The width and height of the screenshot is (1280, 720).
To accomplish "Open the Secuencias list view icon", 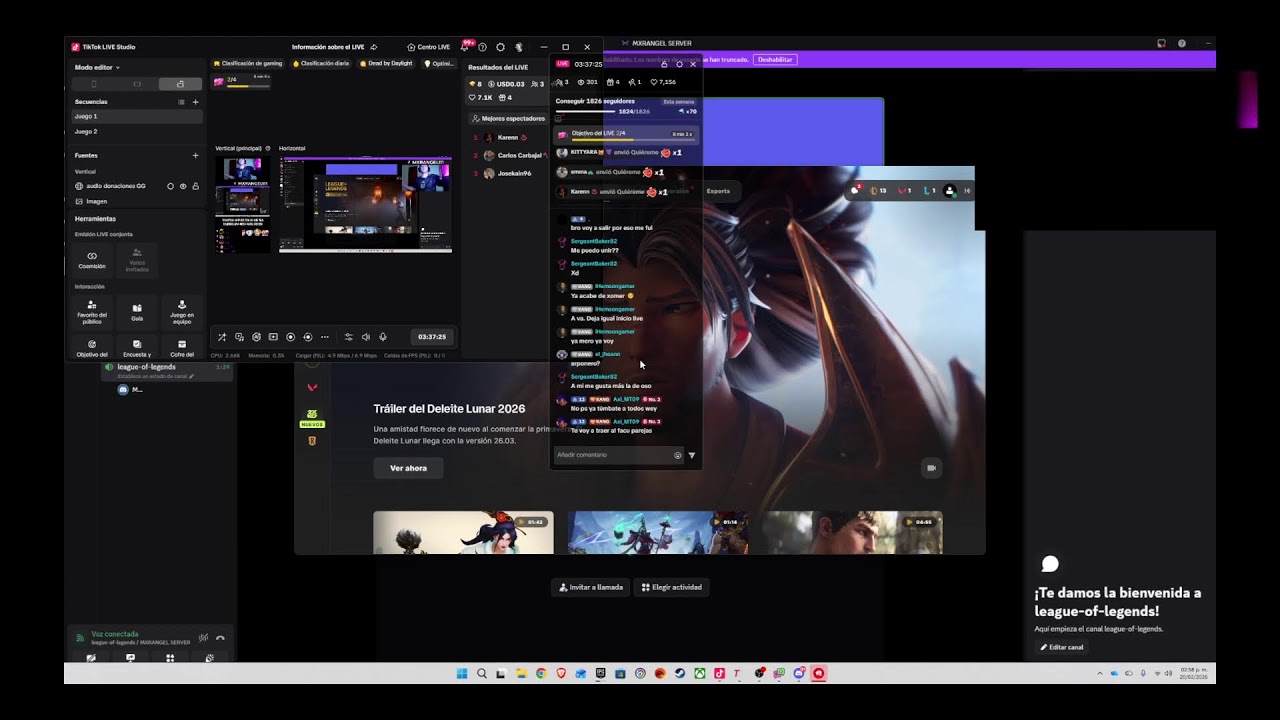I will click(x=181, y=102).
